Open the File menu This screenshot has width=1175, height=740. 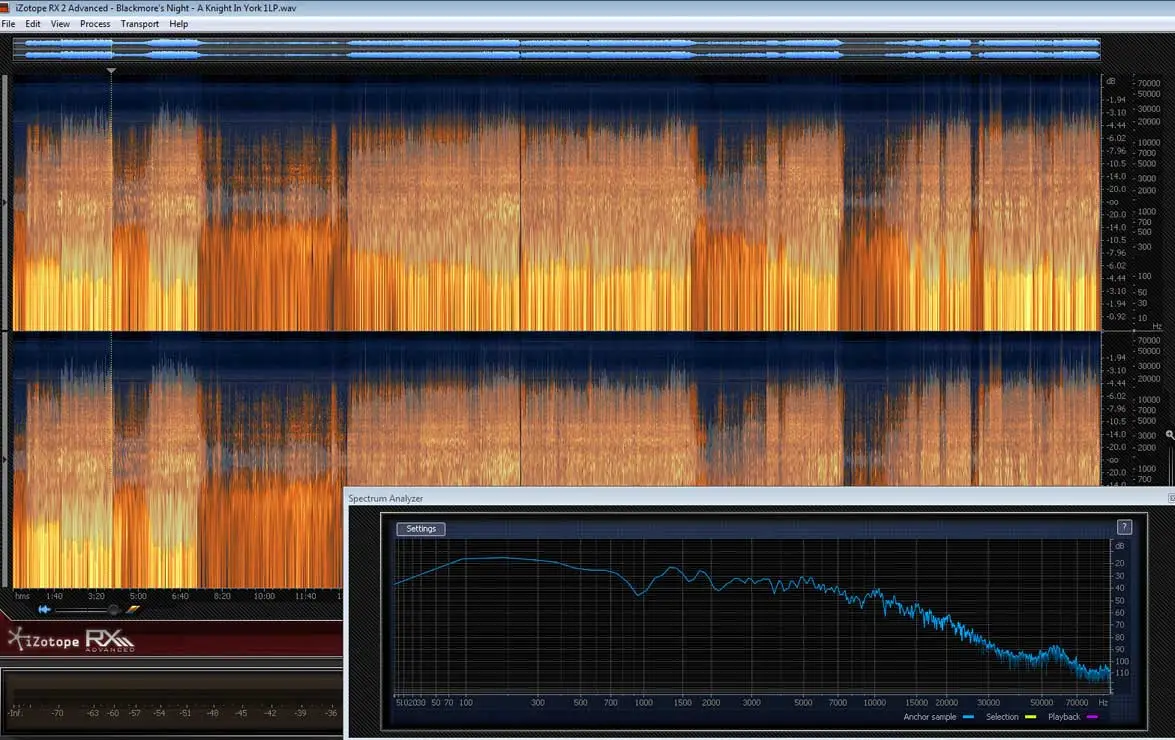click(x=8, y=24)
